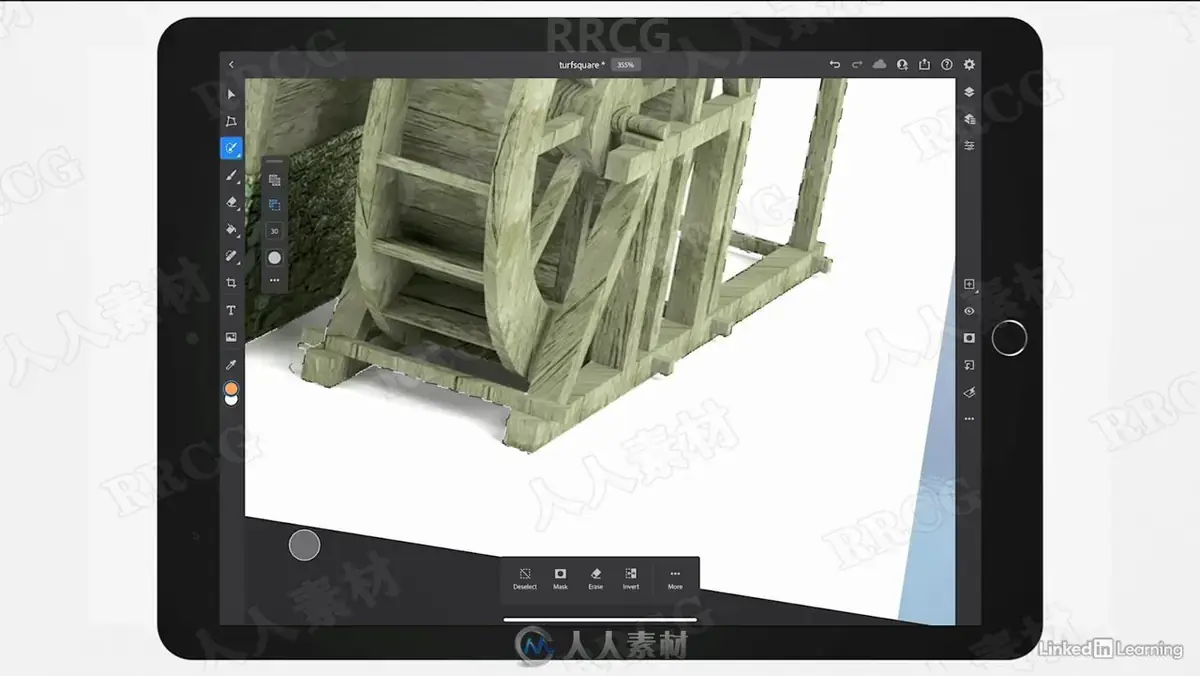The image size is (1200, 676).
Task: Select the Eyedropper tool
Action: coord(231,364)
